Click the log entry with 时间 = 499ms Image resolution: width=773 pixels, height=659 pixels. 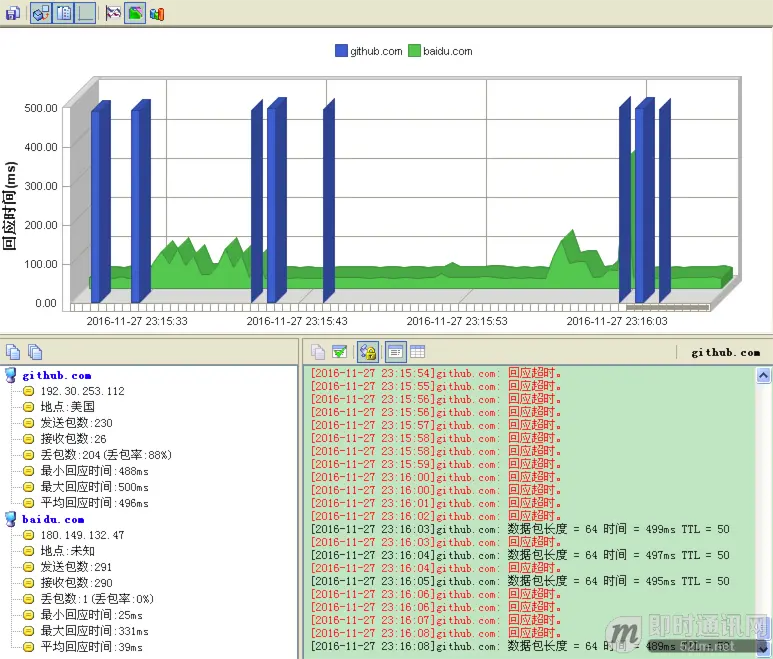pos(520,529)
